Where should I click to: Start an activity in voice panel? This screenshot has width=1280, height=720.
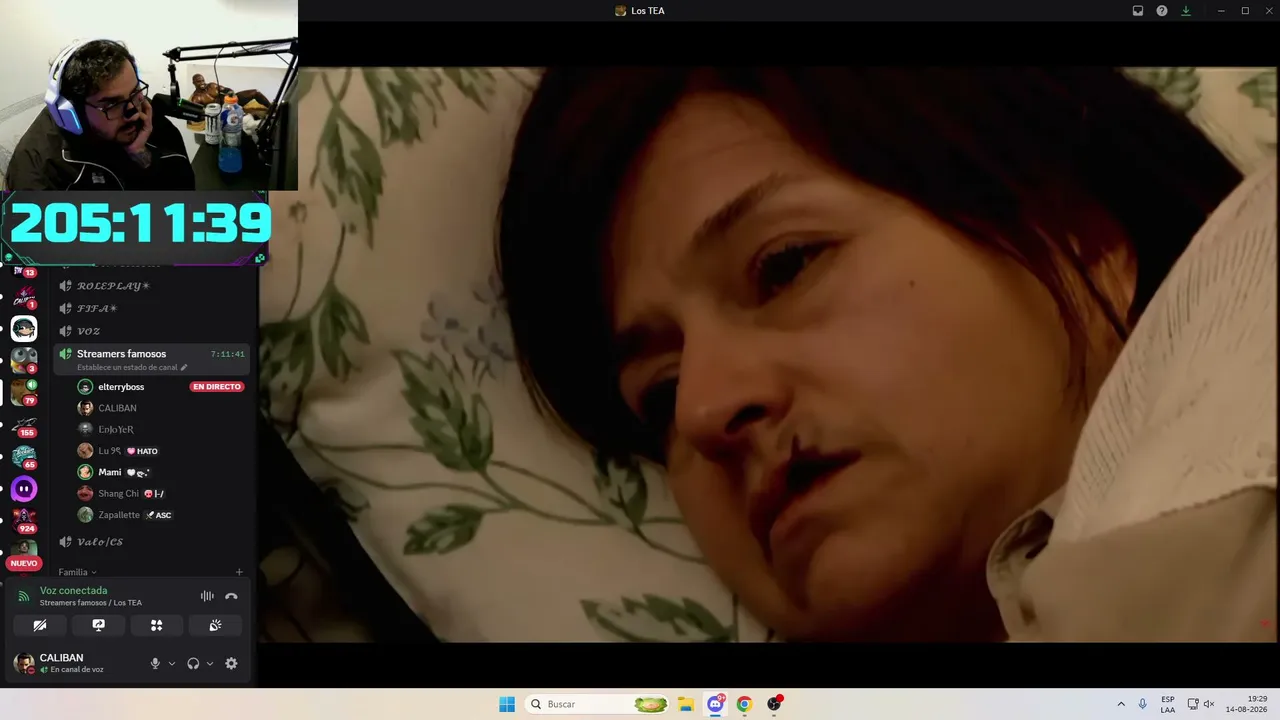[156, 625]
